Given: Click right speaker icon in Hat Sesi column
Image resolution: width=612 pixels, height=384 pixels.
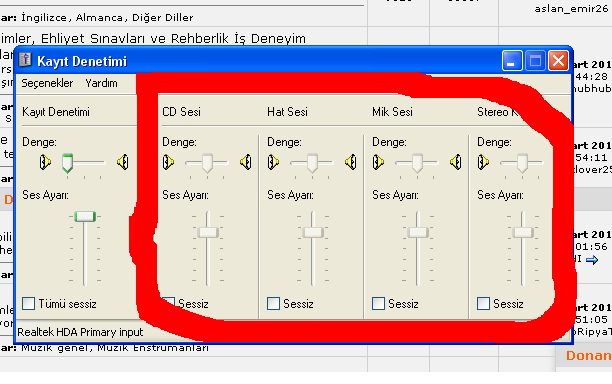Looking at the screenshot, I should 351,162.
